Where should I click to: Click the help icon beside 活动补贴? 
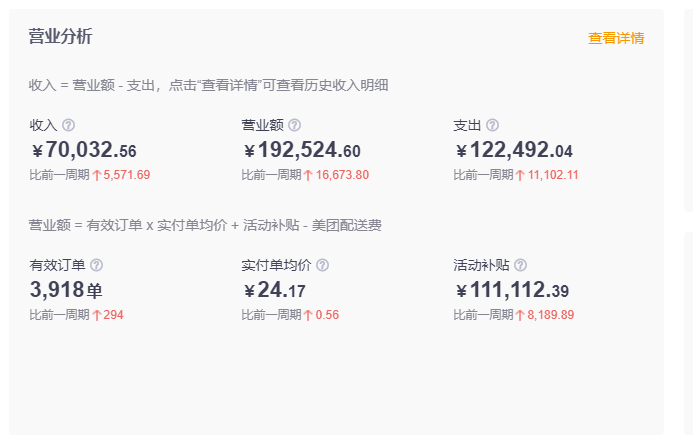coord(521,265)
